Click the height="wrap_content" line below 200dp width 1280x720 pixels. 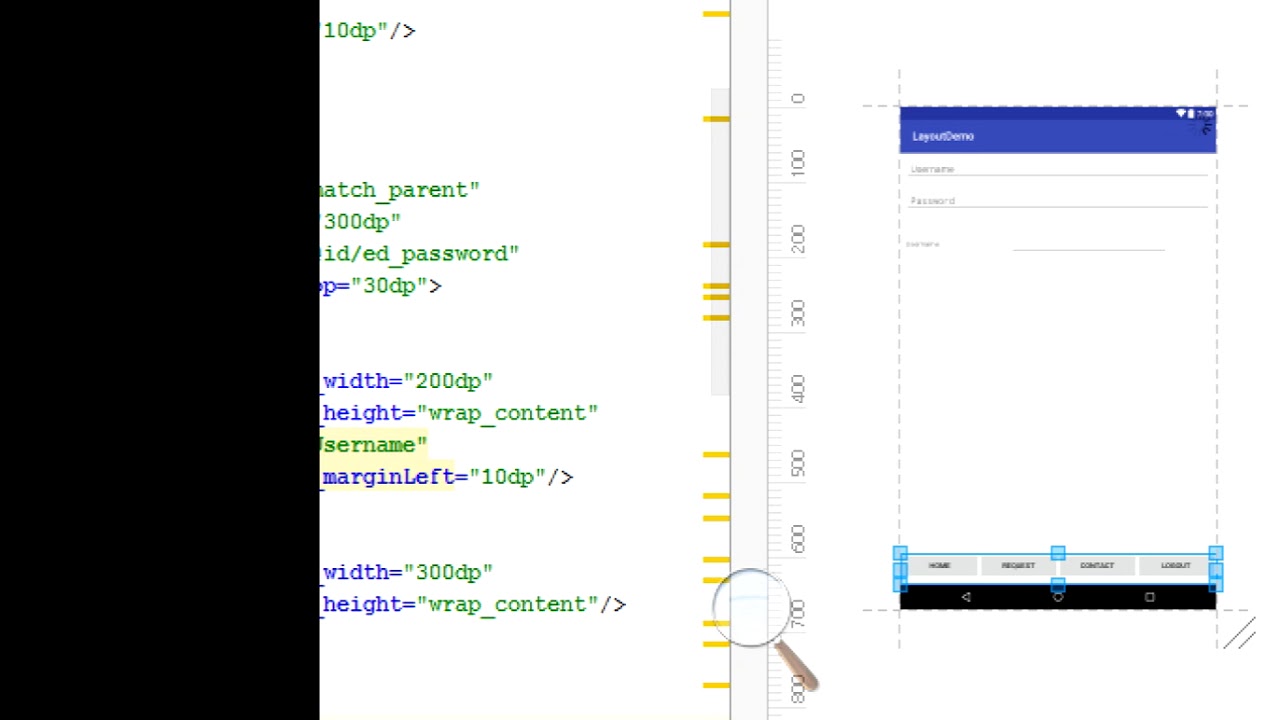tap(460, 413)
